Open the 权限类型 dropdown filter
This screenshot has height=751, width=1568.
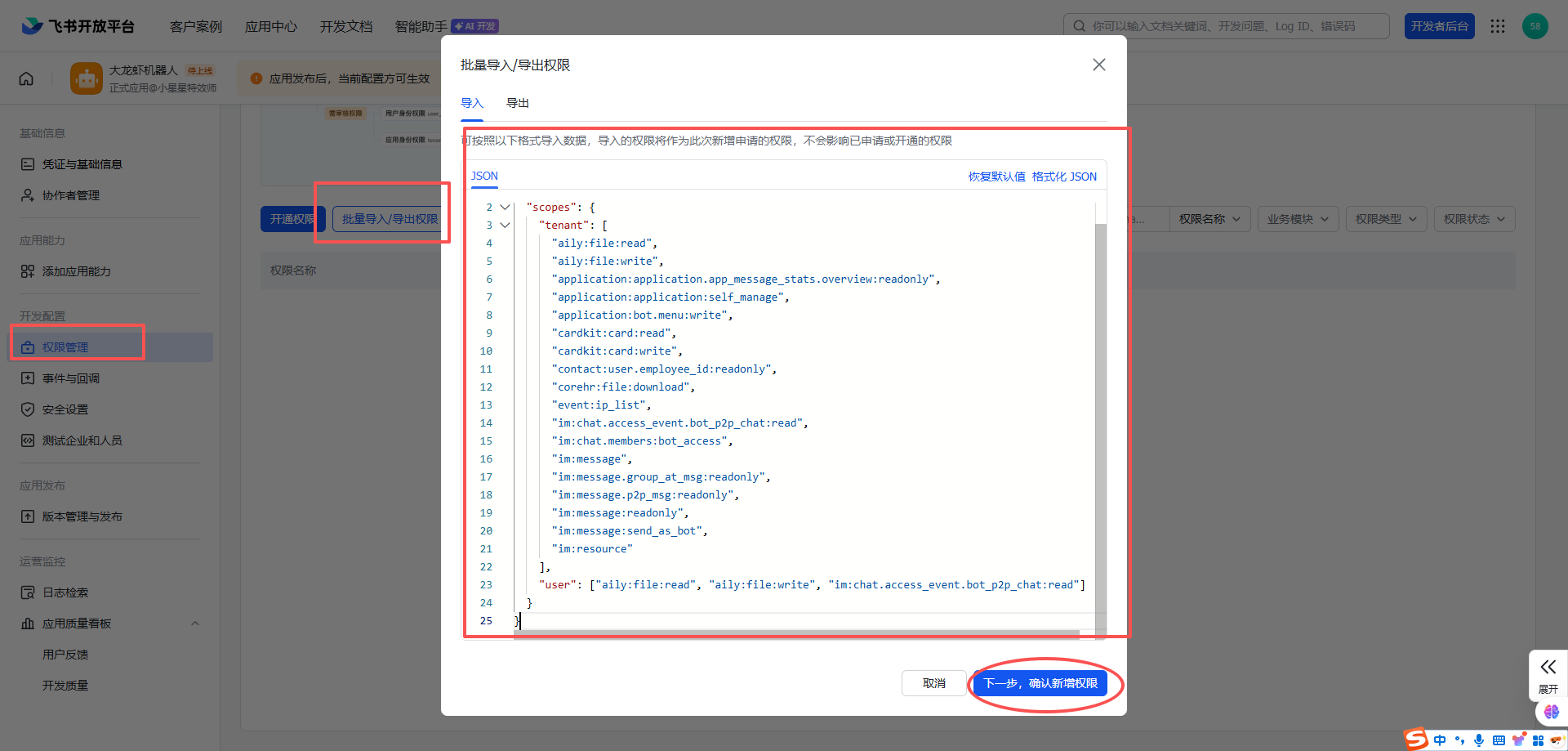(1386, 219)
